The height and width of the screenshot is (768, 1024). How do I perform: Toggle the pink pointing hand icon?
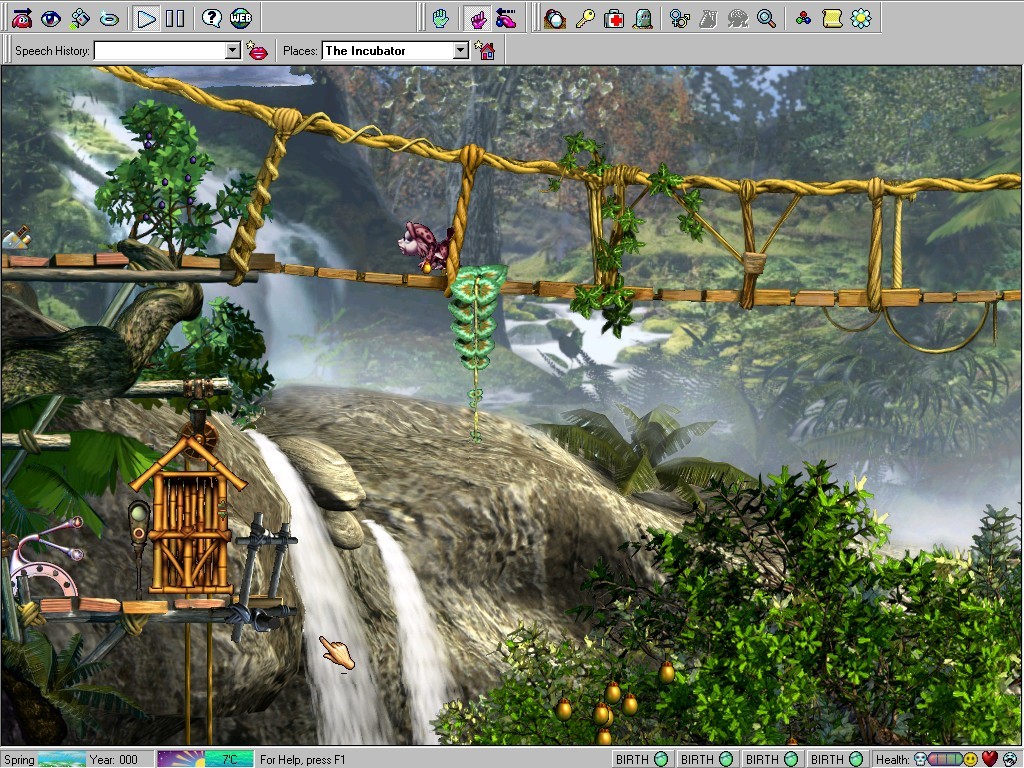[x=479, y=18]
